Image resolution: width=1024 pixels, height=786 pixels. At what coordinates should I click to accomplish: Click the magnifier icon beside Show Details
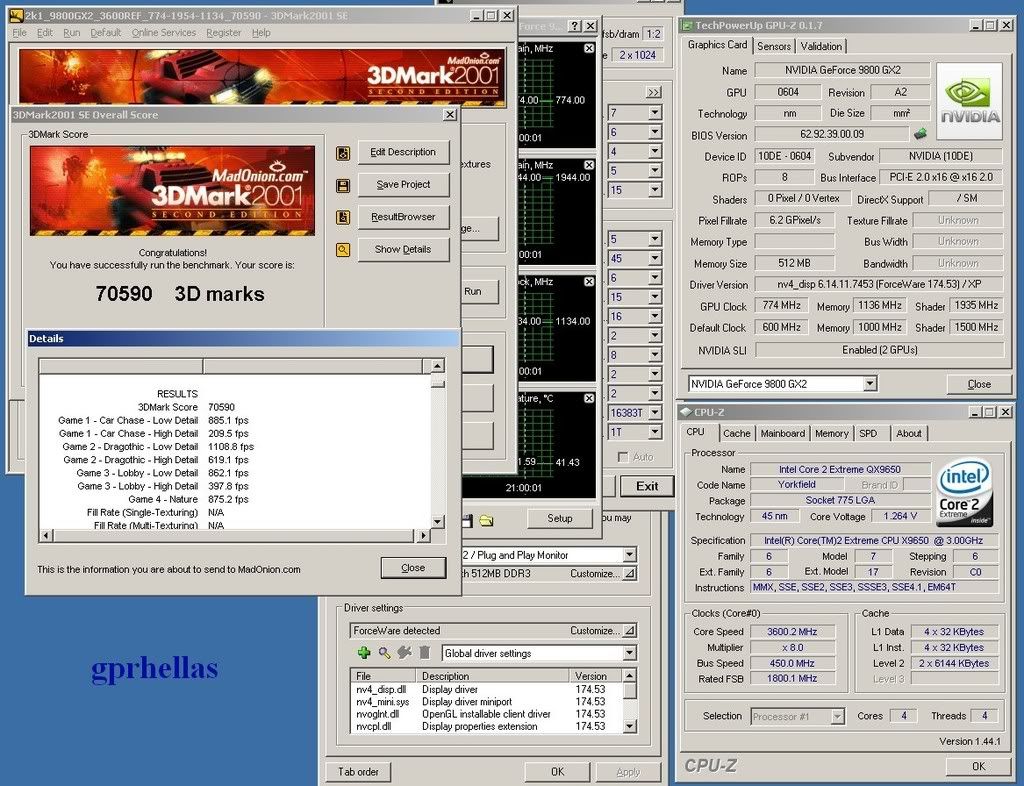click(x=343, y=249)
